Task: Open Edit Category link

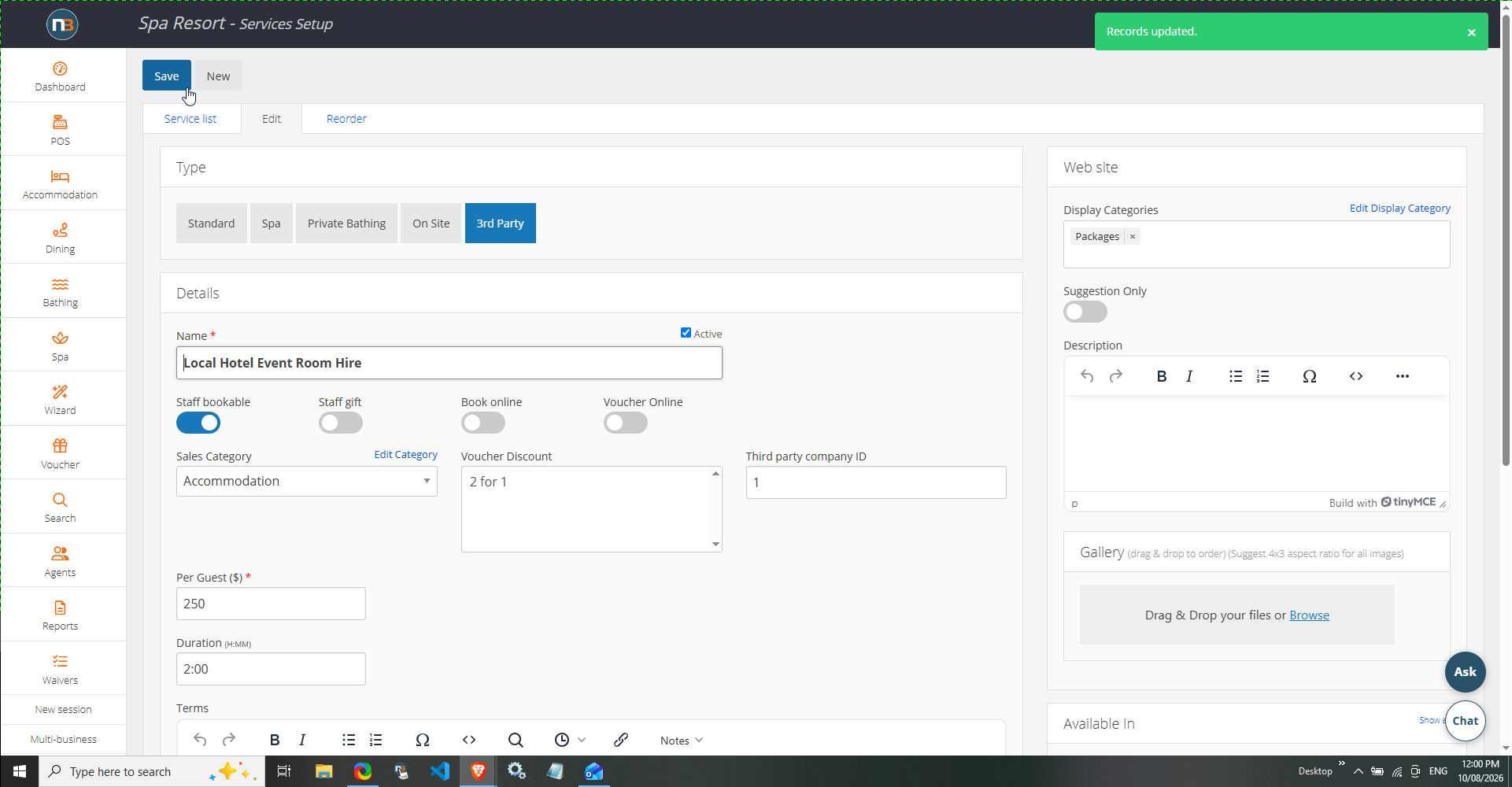Action: pyautogui.click(x=405, y=455)
